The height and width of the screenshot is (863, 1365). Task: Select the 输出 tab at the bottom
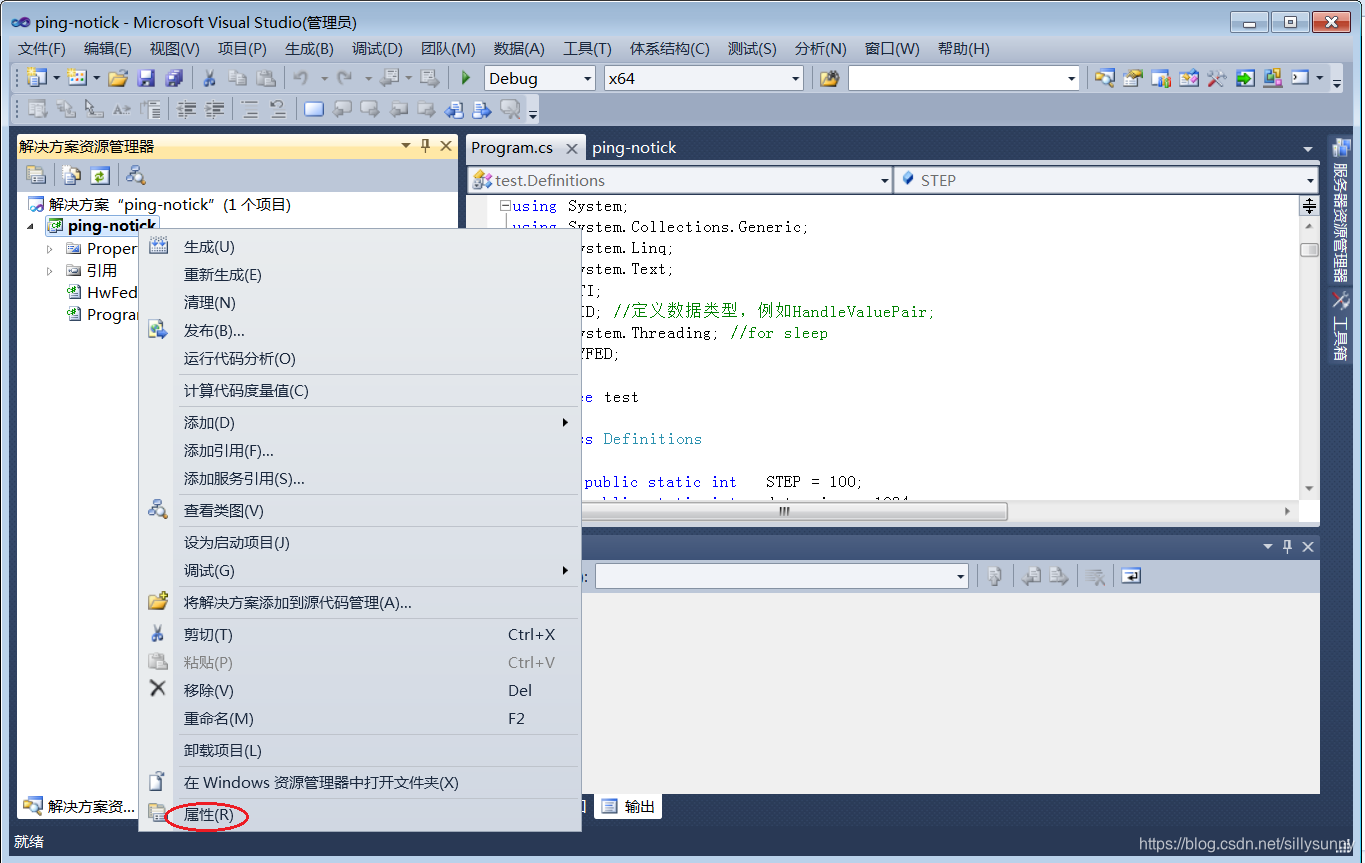(x=629, y=806)
